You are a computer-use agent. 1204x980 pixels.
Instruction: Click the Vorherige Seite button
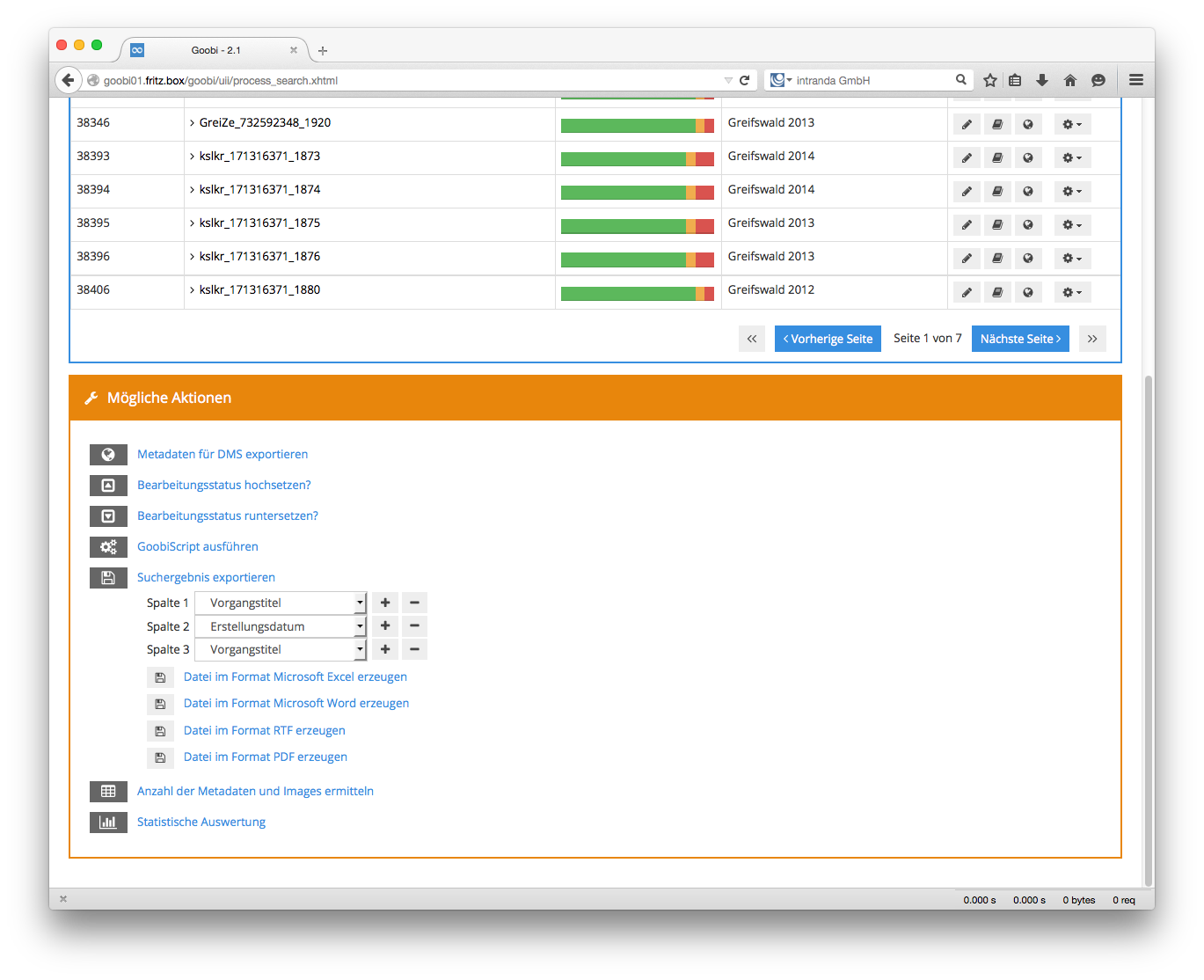tap(828, 339)
